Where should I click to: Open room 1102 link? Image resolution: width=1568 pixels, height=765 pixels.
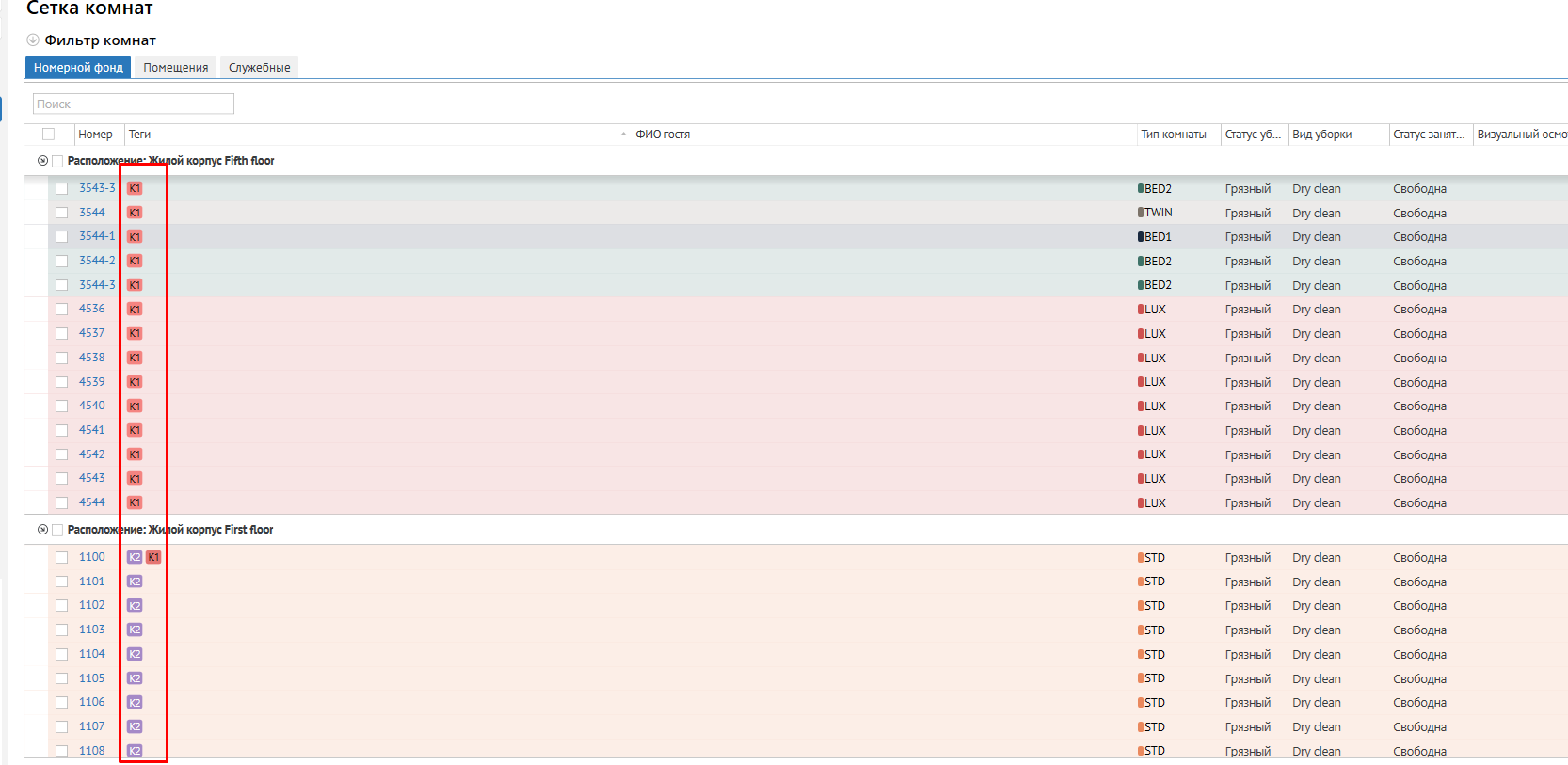click(92, 605)
